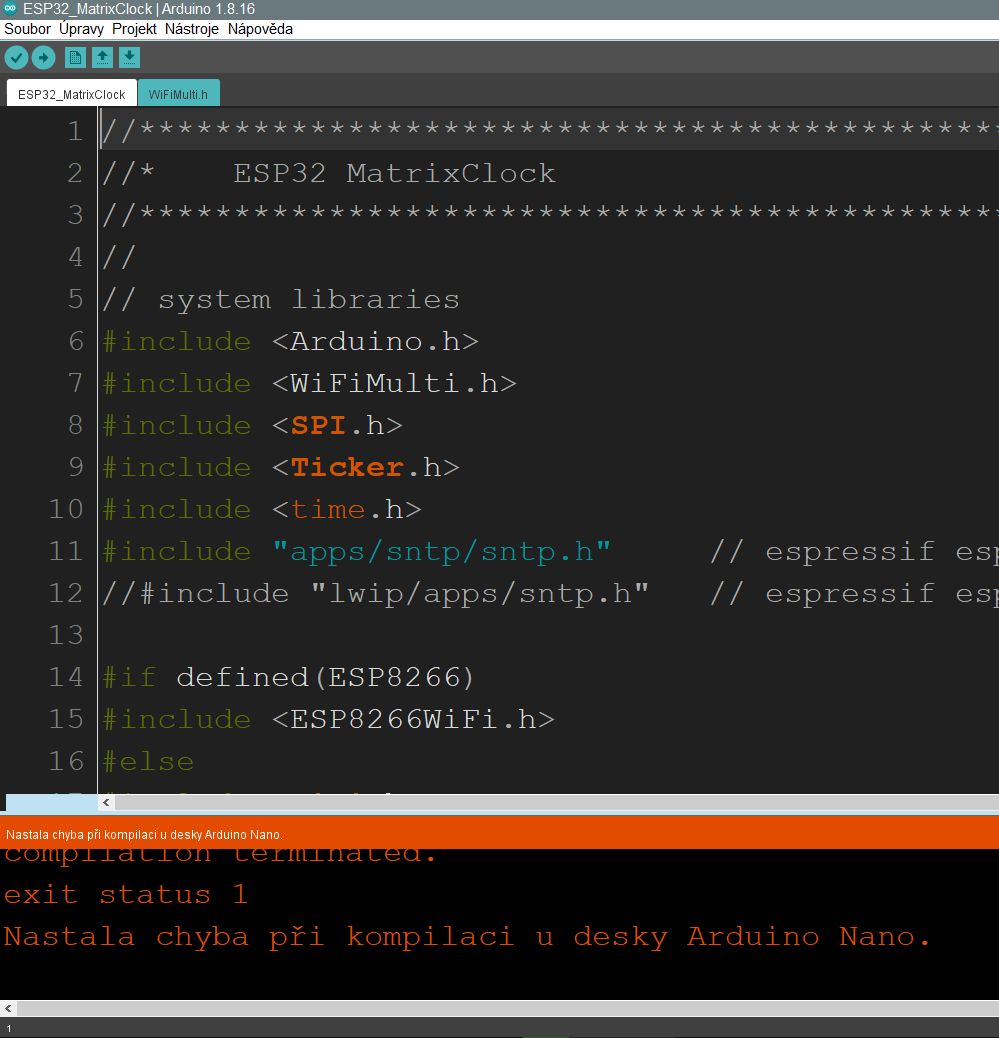Viewport: 999px width, 1038px height.
Task: Open the Nástroje menu
Action: [192, 29]
